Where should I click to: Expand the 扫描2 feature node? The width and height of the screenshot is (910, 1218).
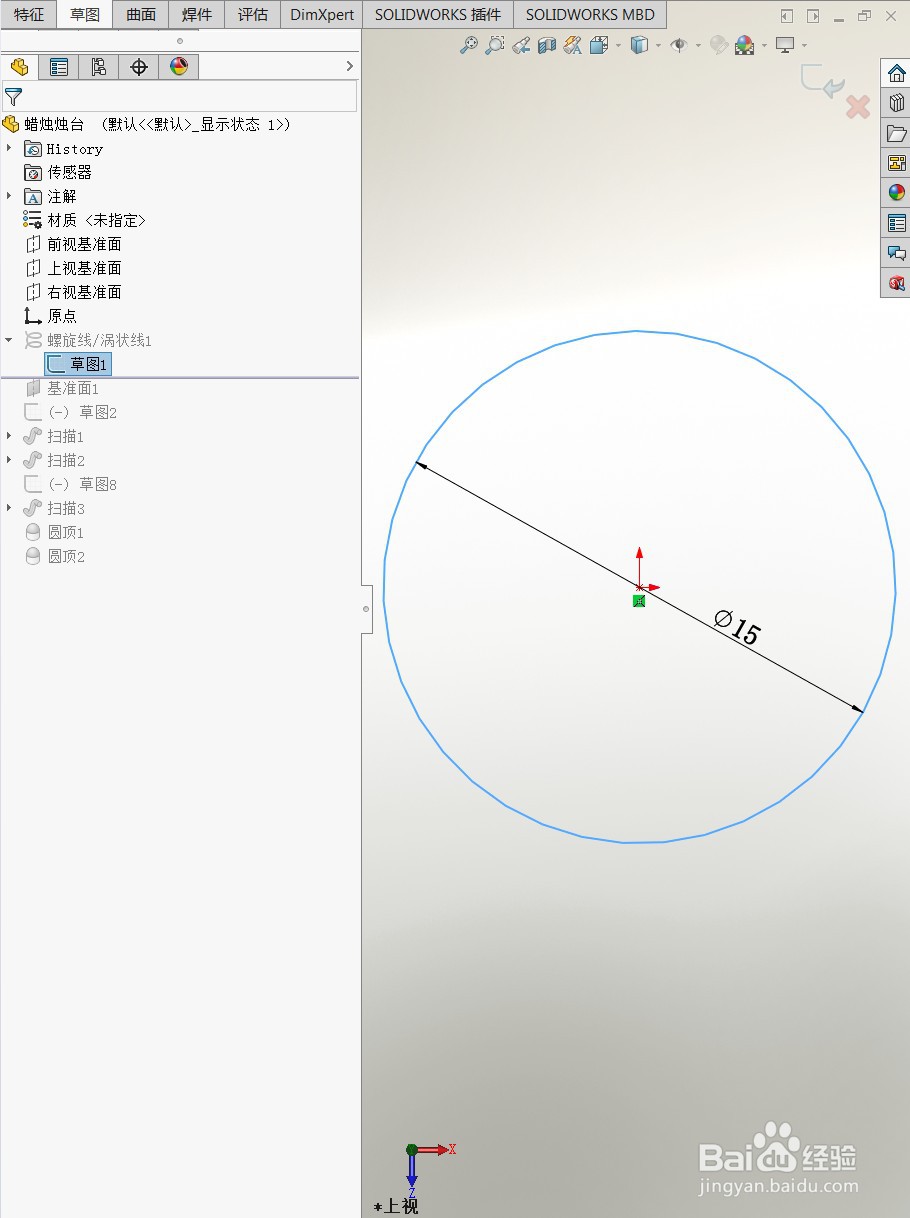(10, 460)
